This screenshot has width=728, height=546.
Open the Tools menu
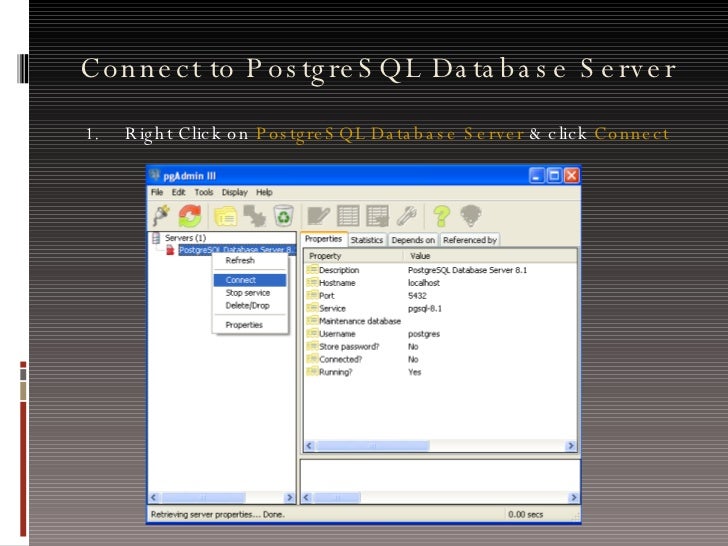204,192
